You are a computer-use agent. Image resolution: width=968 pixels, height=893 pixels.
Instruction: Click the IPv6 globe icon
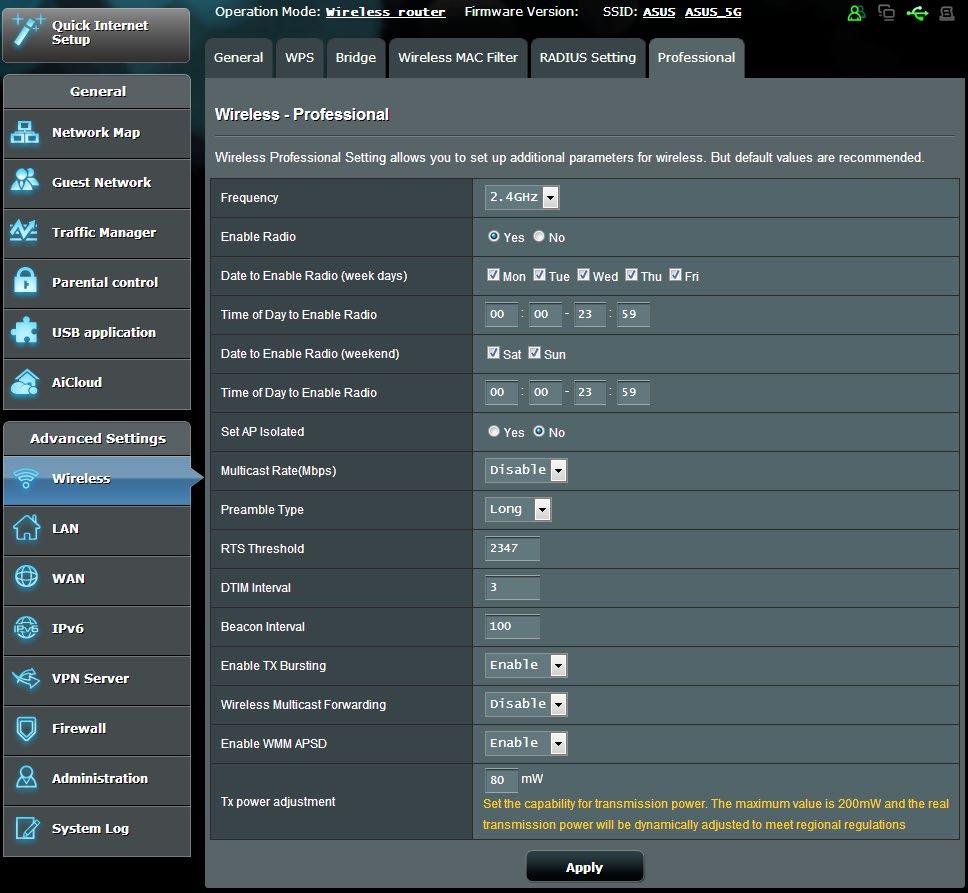click(26, 628)
